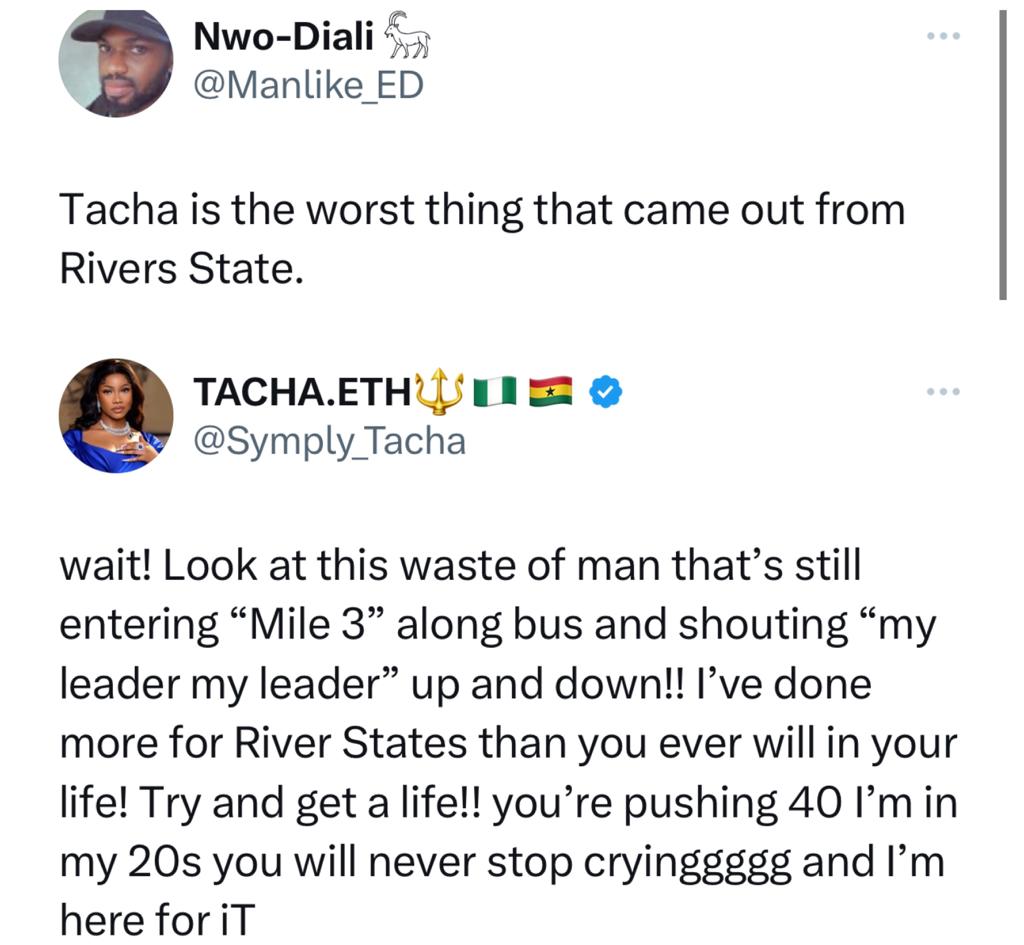Image resolution: width=1024 pixels, height=945 pixels.
Task: Click the goat emoji beside Nwo-Diali
Action: (x=407, y=37)
